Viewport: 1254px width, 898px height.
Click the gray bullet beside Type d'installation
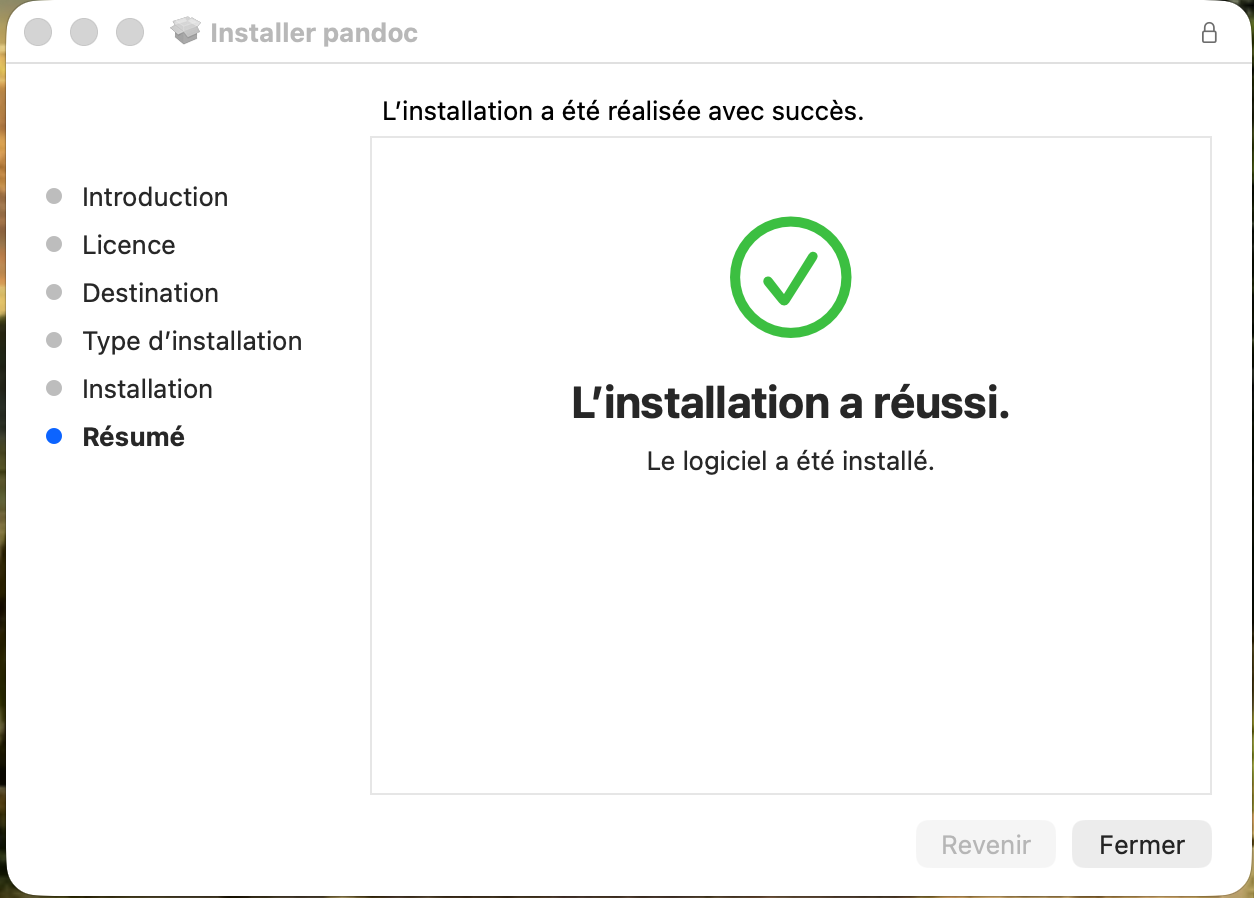[54, 341]
